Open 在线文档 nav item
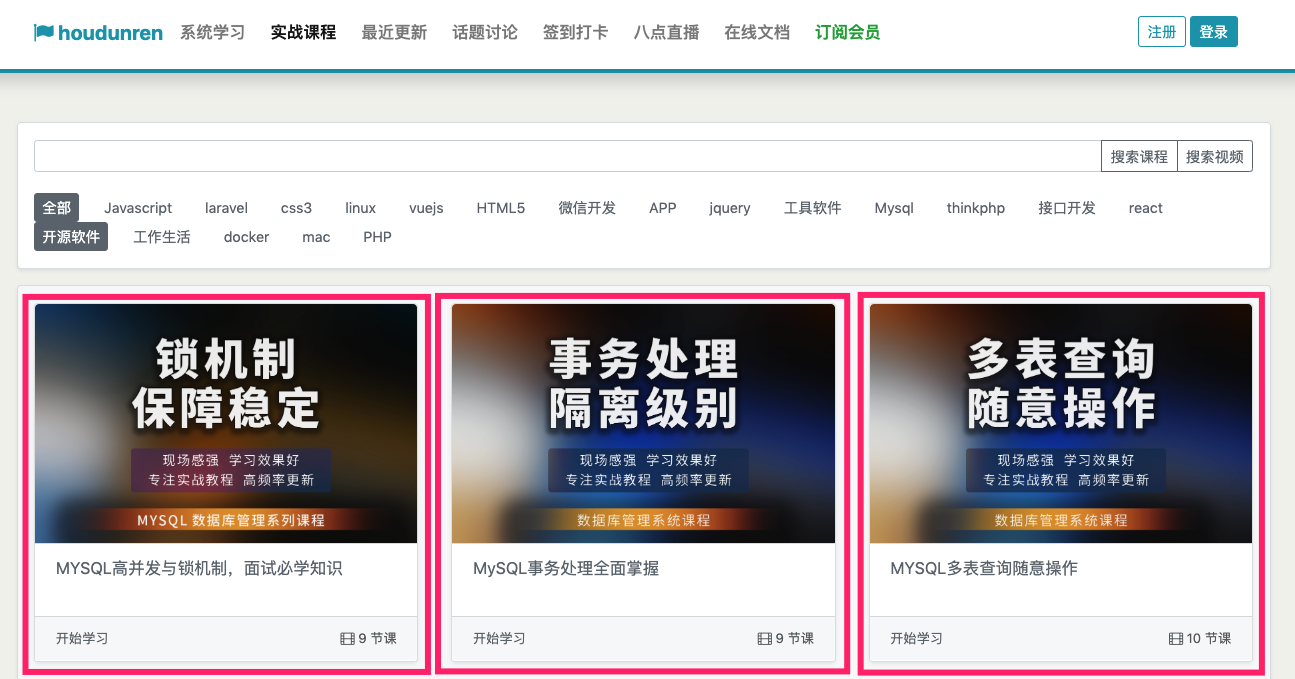 coord(757,32)
